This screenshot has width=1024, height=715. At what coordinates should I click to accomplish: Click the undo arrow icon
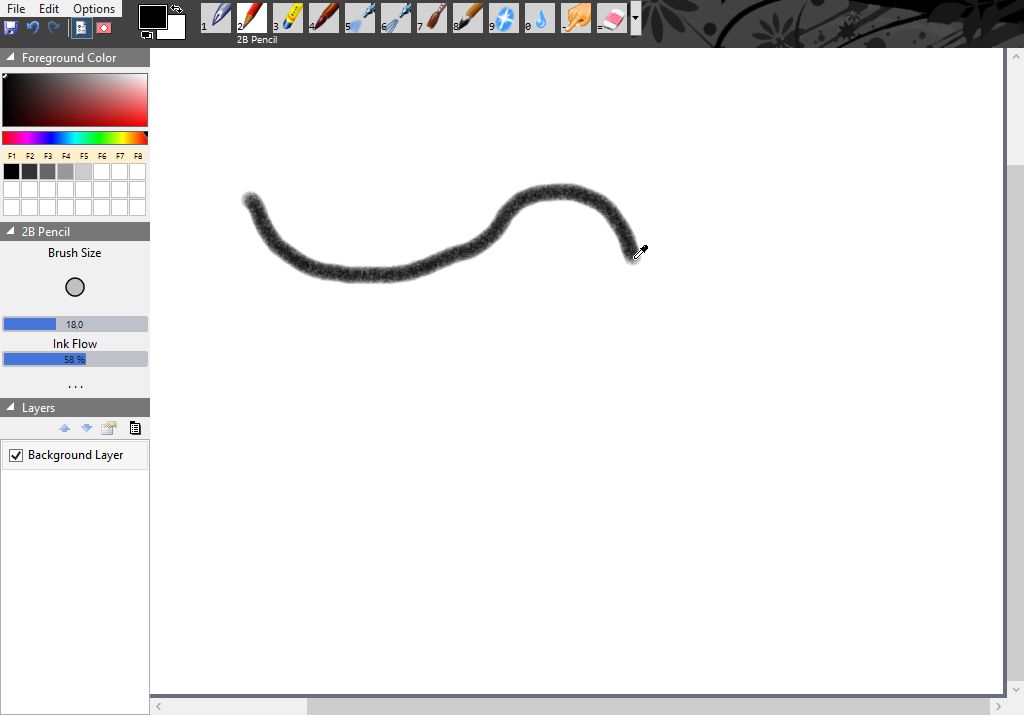31,27
